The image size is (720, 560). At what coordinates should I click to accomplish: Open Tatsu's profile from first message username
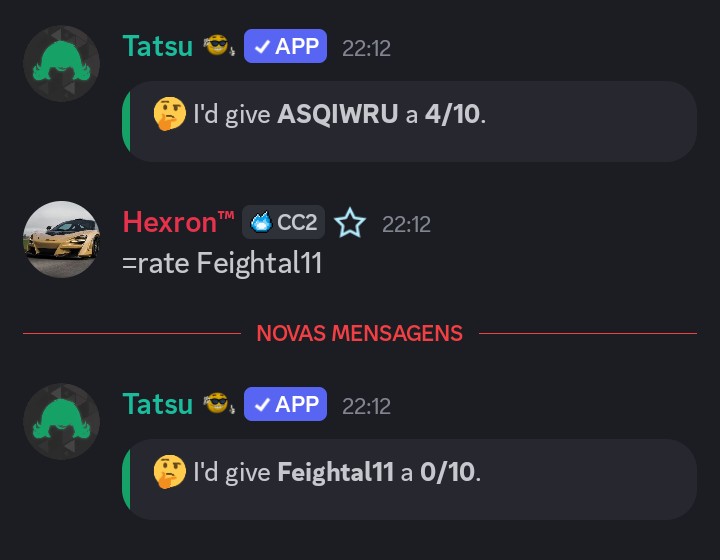(x=157, y=46)
